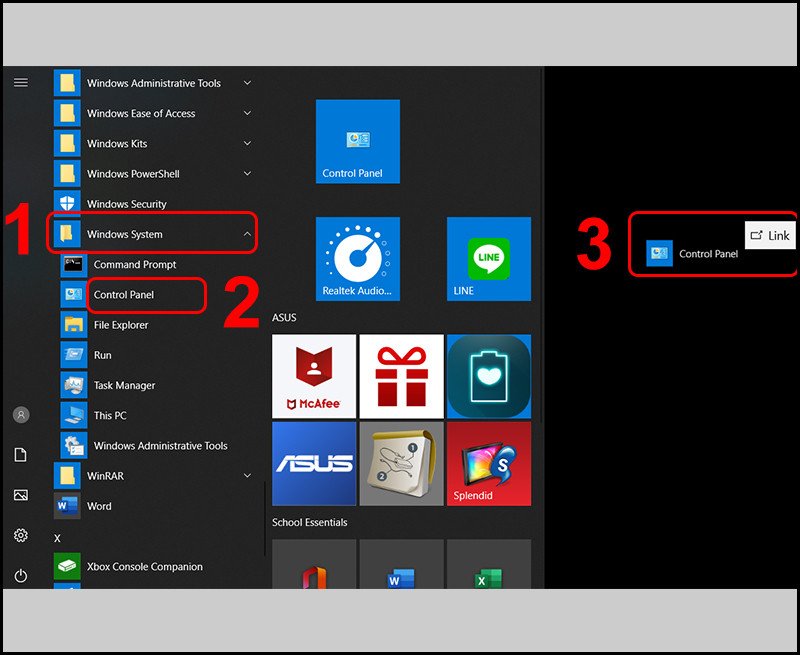The width and height of the screenshot is (800, 655).
Task: Open the Realtek Audio Console tile
Action: tap(357, 259)
